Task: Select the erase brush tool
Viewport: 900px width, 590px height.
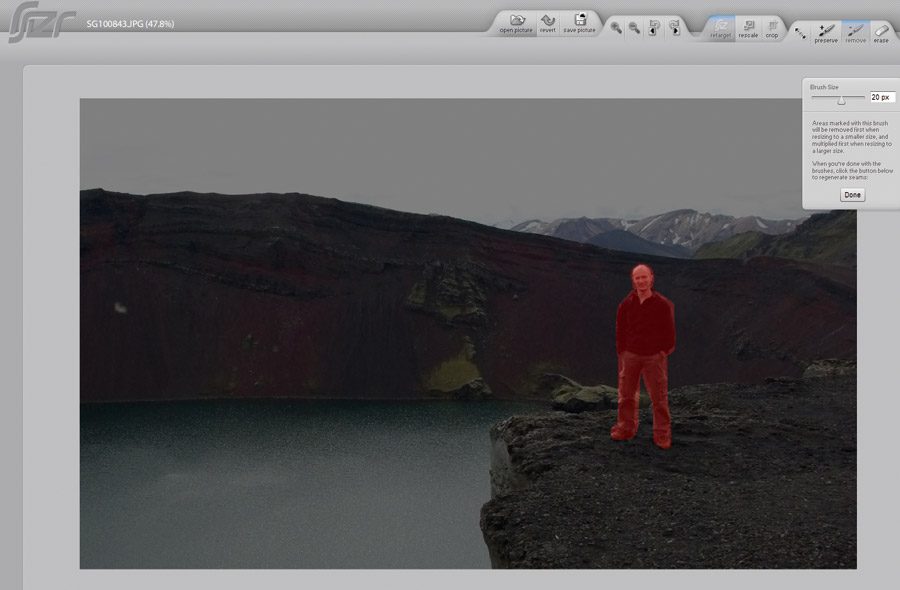Action: (881, 34)
